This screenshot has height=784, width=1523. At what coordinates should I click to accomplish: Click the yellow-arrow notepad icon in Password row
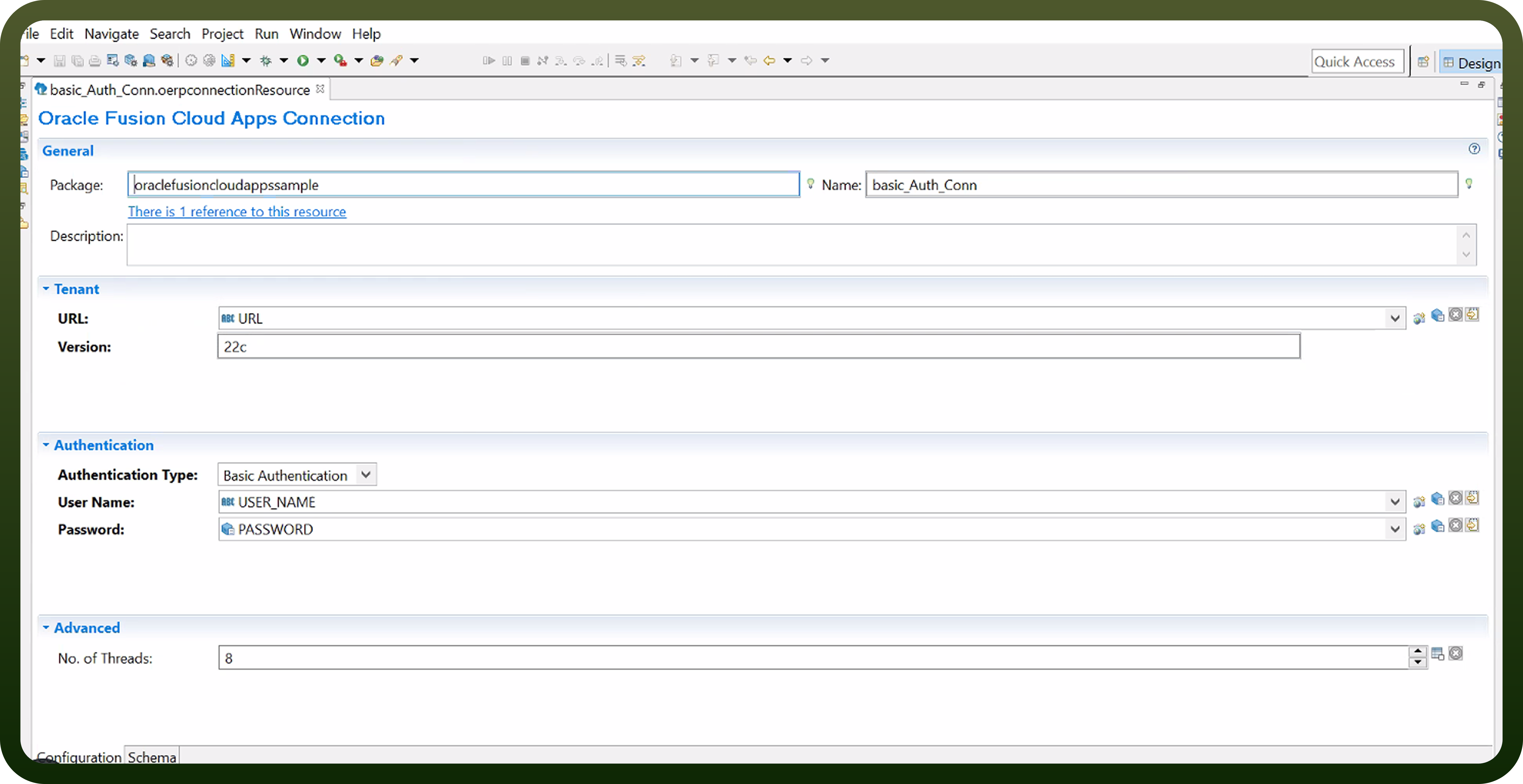click(x=1472, y=525)
